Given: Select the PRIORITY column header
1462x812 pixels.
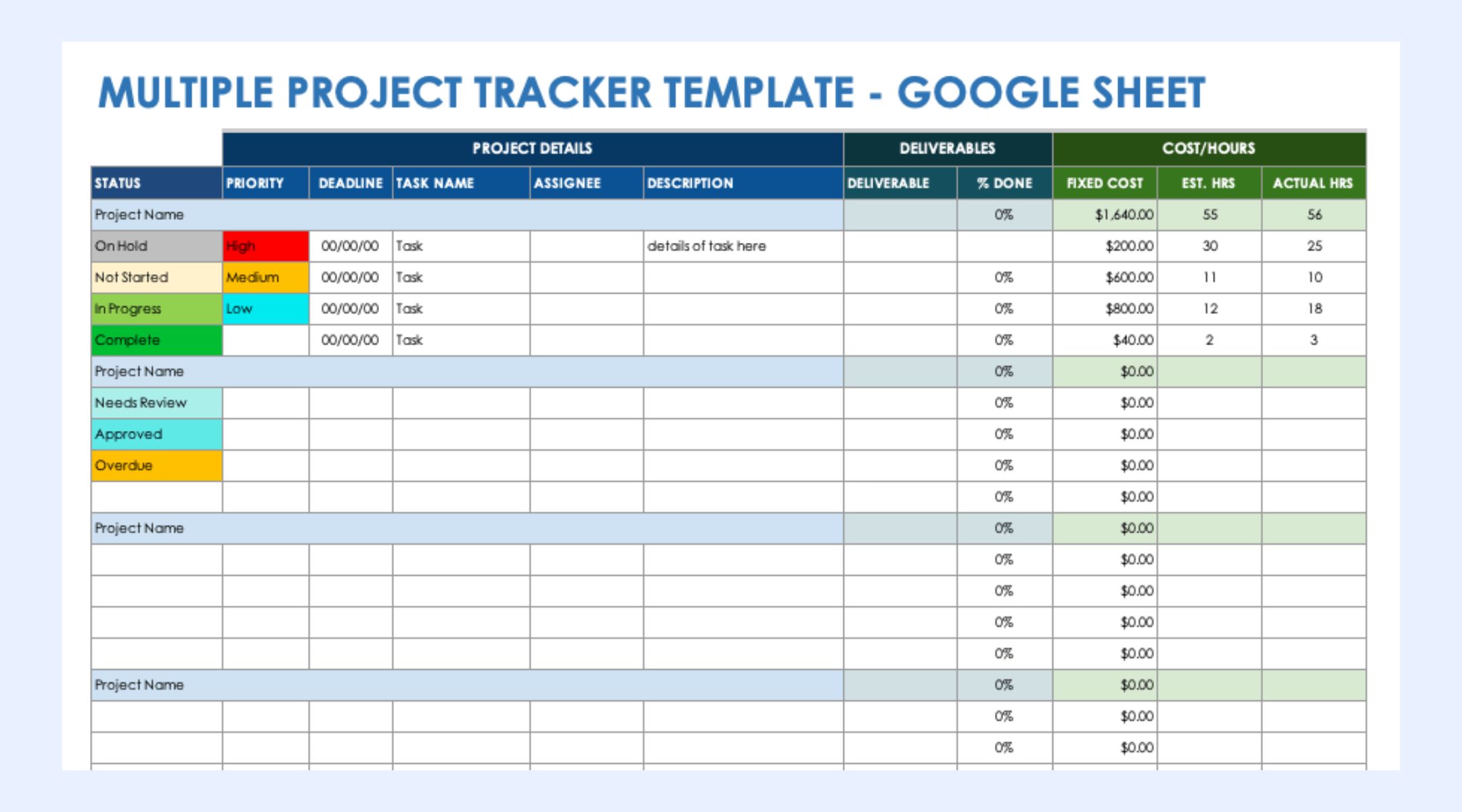Looking at the screenshot, I should (265, 183).
